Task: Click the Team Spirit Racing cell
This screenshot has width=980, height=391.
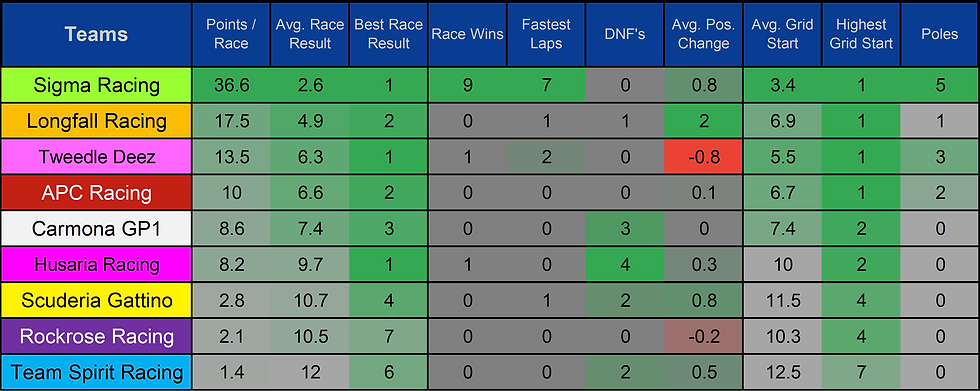Action: [x=96, y=373]
